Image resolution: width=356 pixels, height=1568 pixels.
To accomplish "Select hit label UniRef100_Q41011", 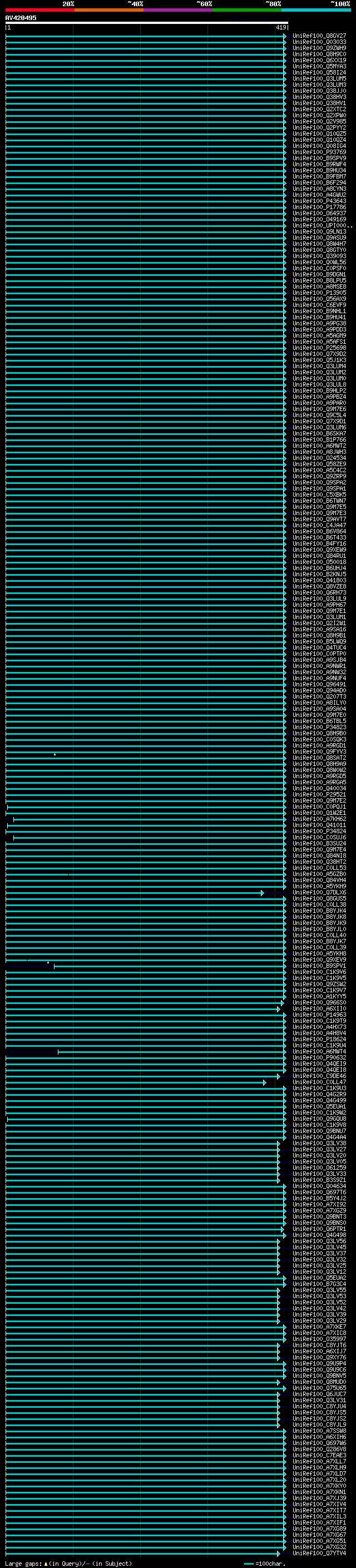I will tap(319, 825).
